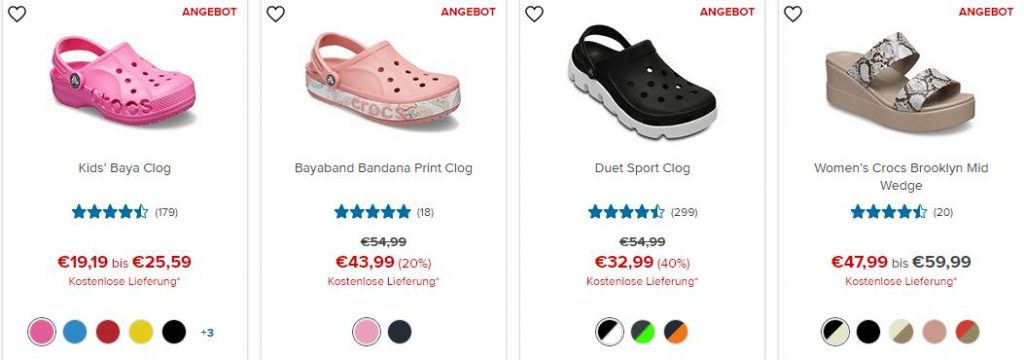
Task: Open Women's Crocs Brooklyn Mid Wedge title
Action: tap(901, 176)
